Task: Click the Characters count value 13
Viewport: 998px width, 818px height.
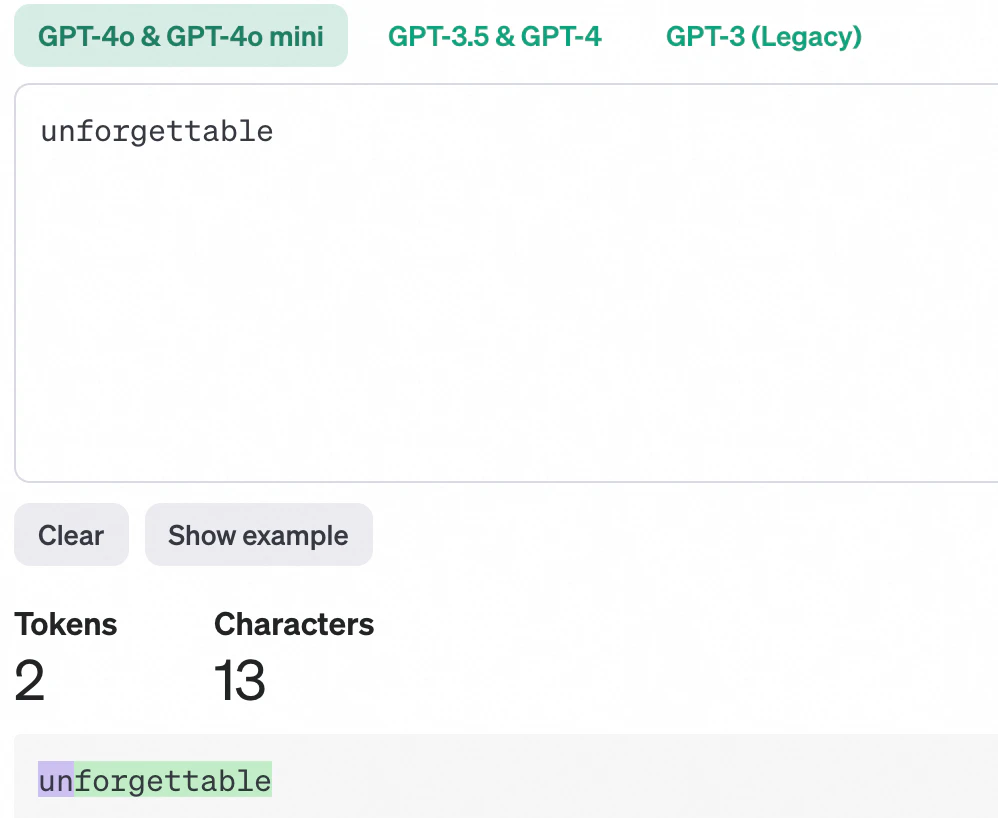Action: pyautogui.click(x=239, y=680)
